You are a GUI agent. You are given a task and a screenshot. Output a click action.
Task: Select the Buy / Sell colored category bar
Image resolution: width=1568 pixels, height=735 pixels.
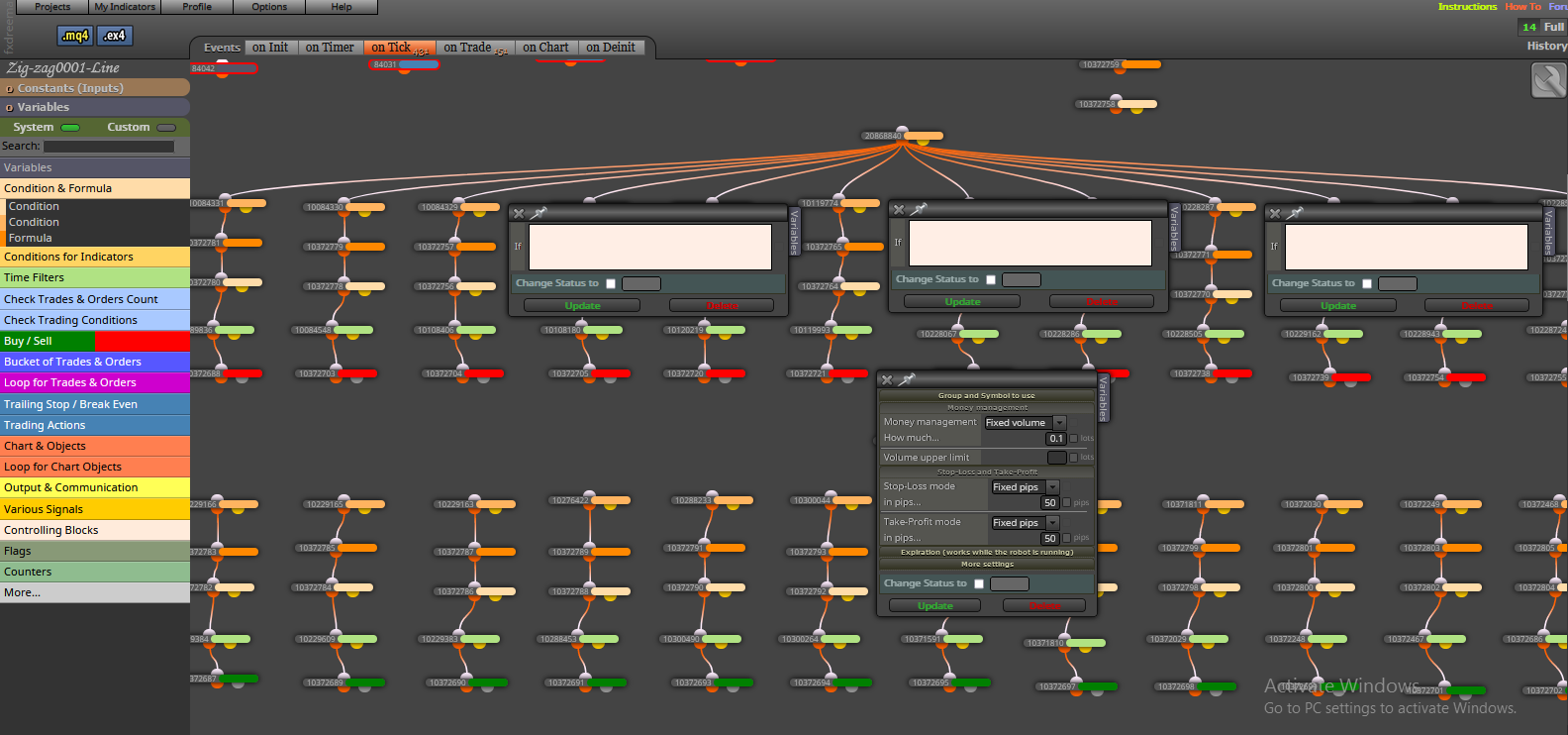(95, 341)
